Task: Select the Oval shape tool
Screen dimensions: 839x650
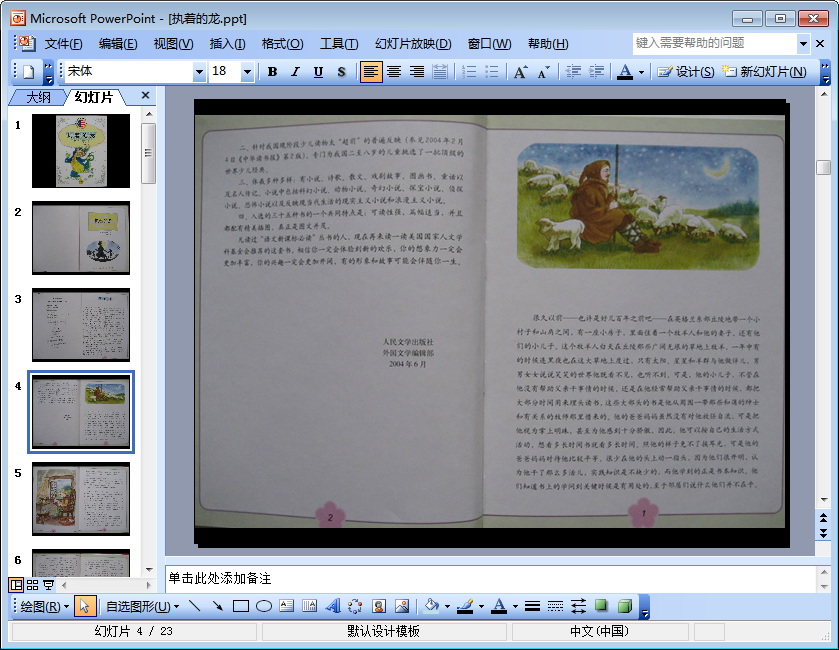Action: [264, 606]
